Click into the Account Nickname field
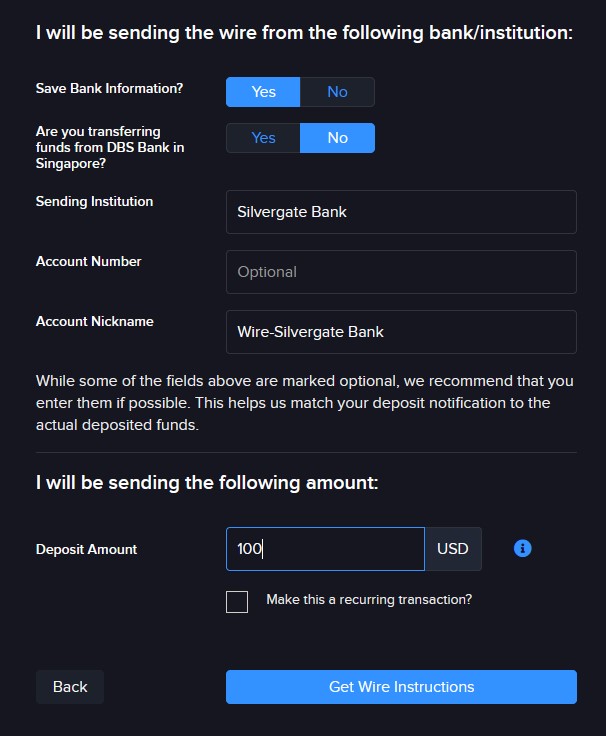 [401, 332]
